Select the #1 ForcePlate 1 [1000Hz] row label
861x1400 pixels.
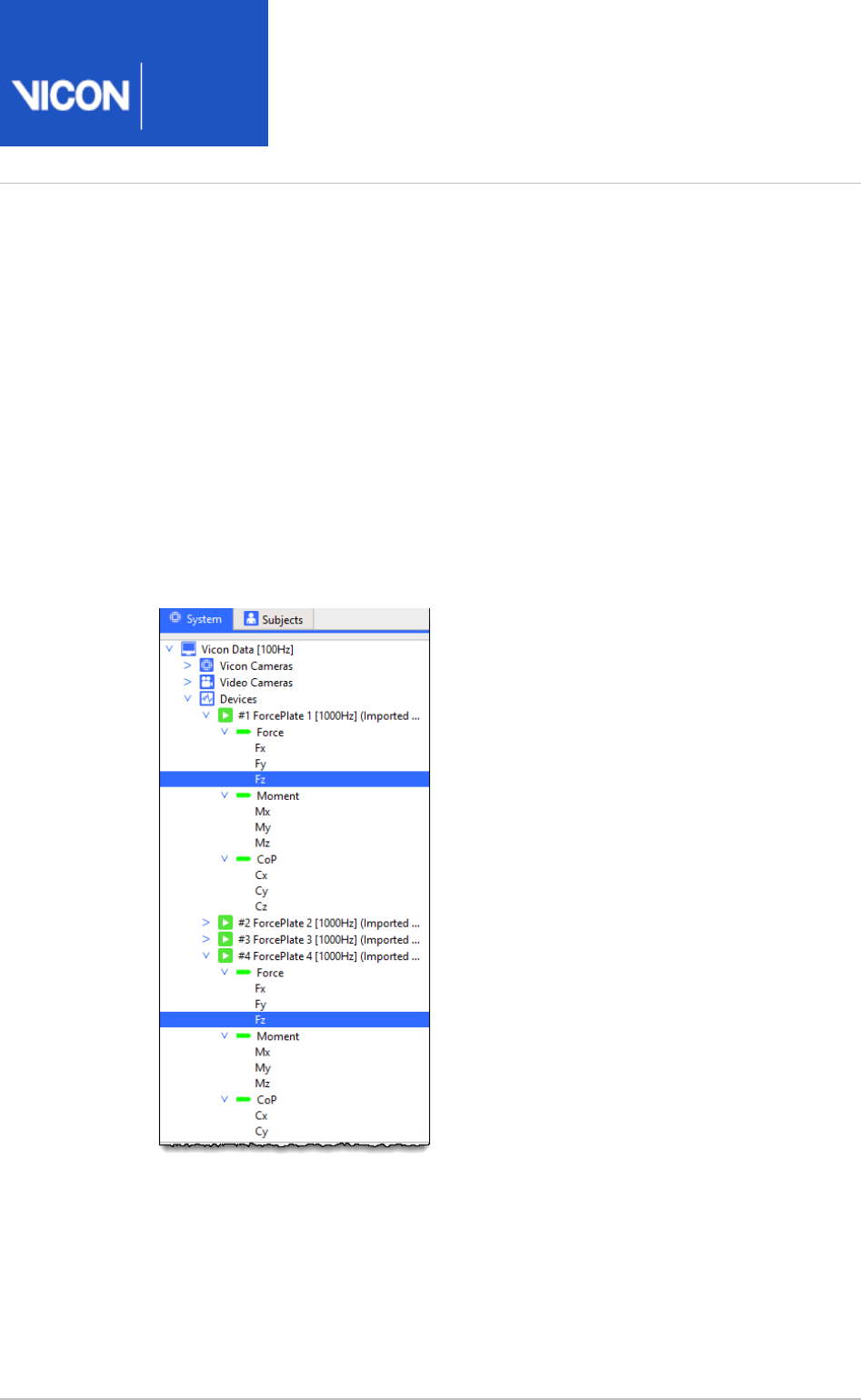(328, 715)
